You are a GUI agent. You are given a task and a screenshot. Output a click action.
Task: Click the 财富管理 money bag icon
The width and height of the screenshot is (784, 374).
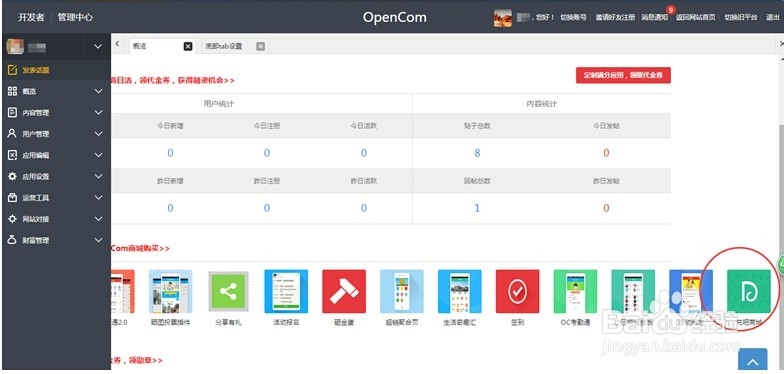(x=12, y=240)
